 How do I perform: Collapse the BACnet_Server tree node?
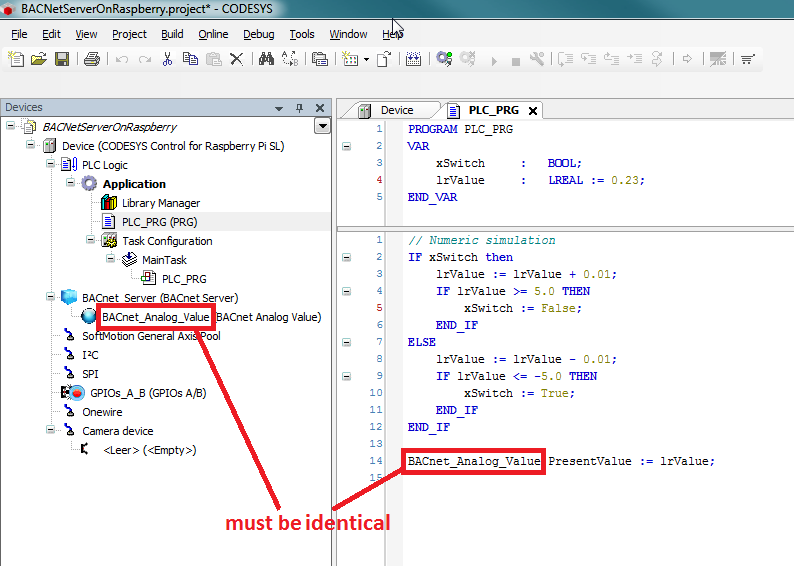pyautogui.click(x=48, y=298)
